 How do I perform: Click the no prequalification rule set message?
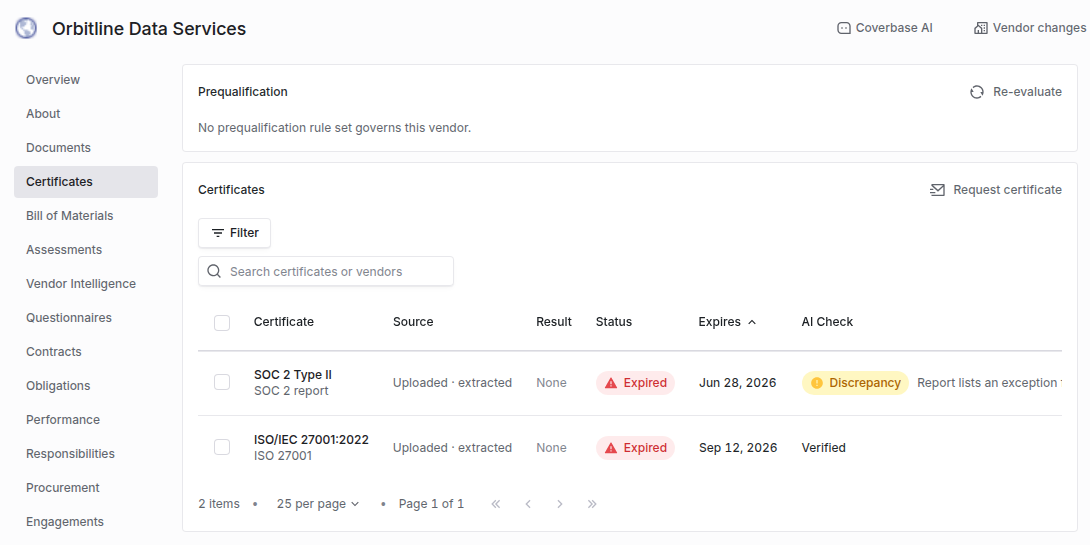(334, 128)
